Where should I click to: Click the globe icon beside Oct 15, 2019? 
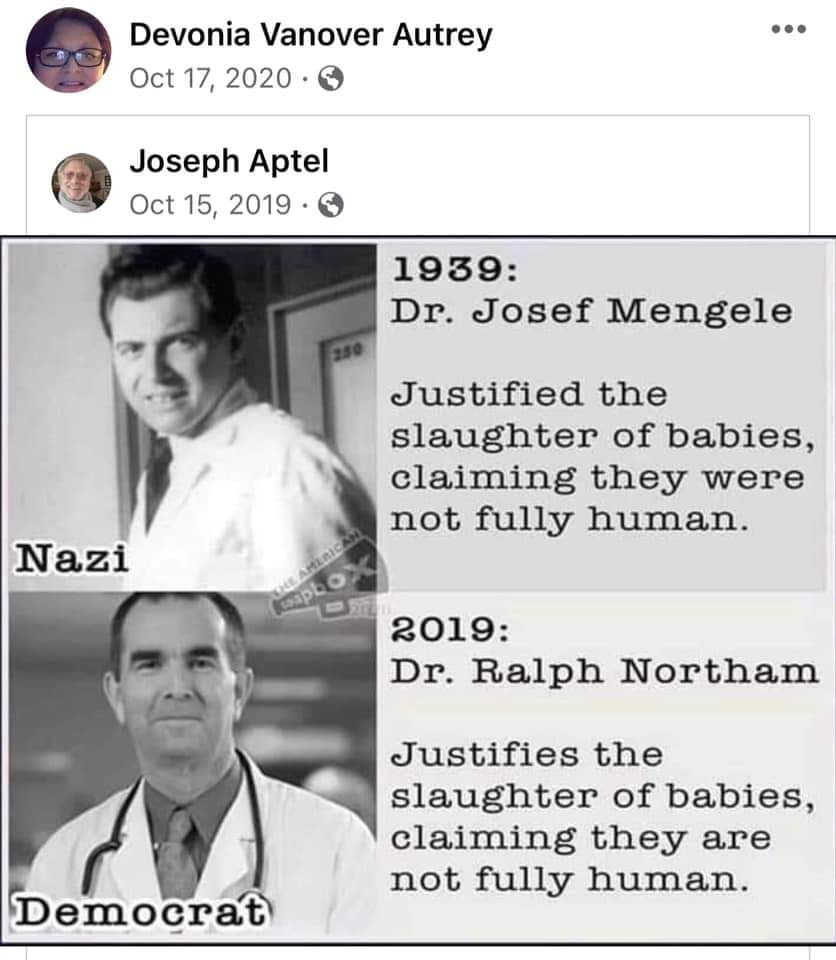click(331, 204)
